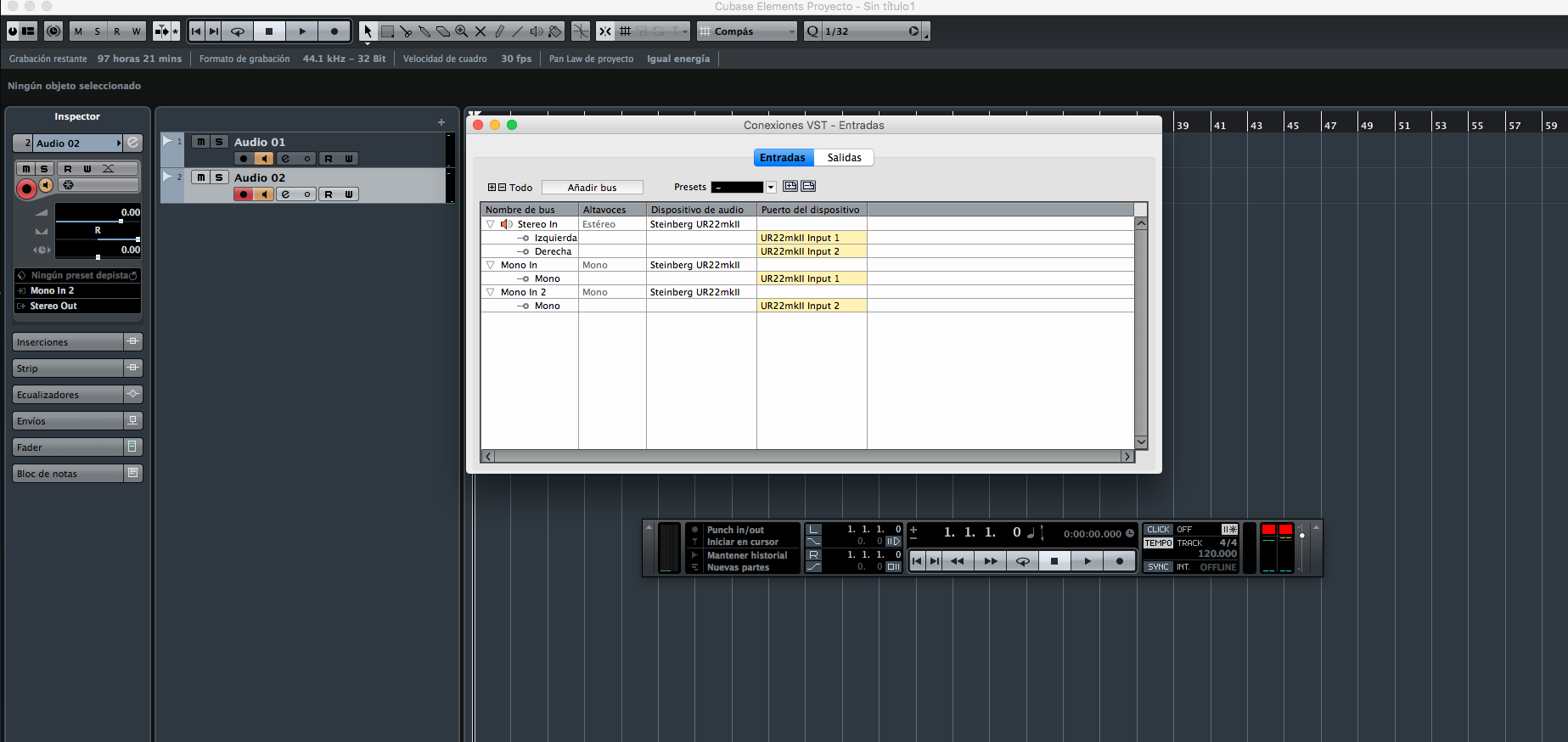Viewport: 1568px width, 742px height.
Task: Select the Range Selection tool
Action: tap(387, 31)
